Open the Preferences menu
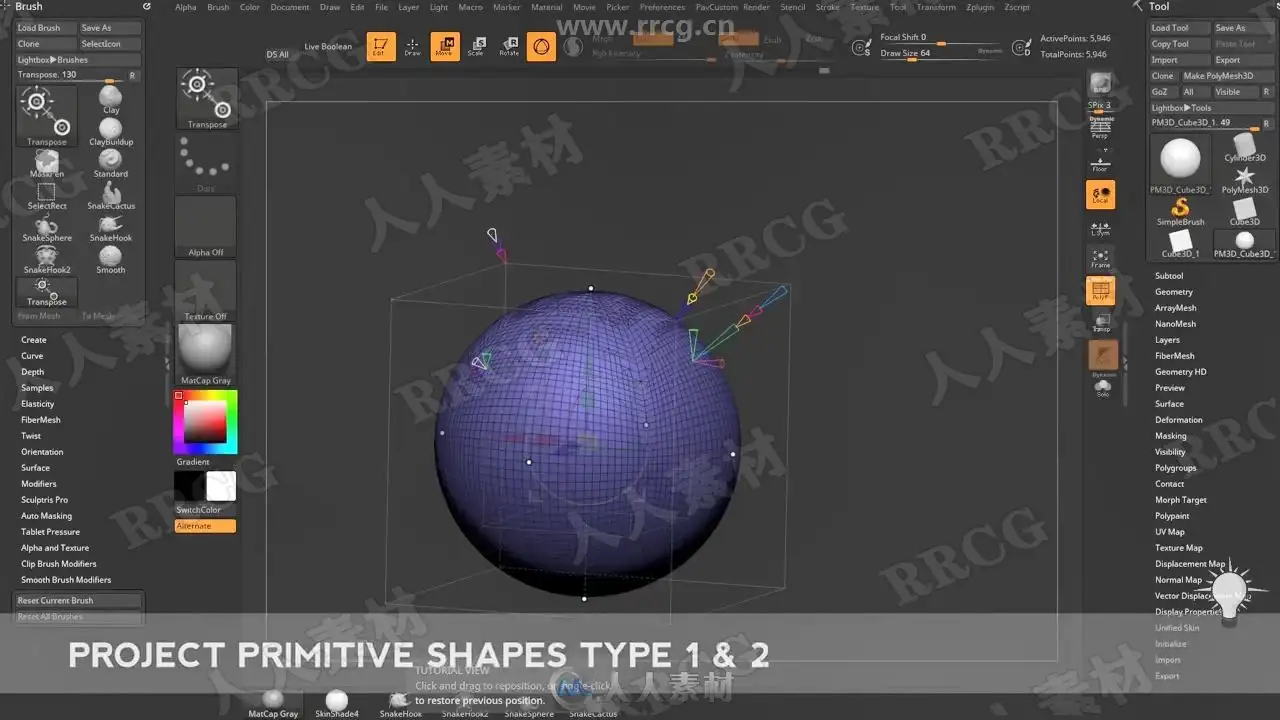1280x720 pixels. (x=663, y=7)
